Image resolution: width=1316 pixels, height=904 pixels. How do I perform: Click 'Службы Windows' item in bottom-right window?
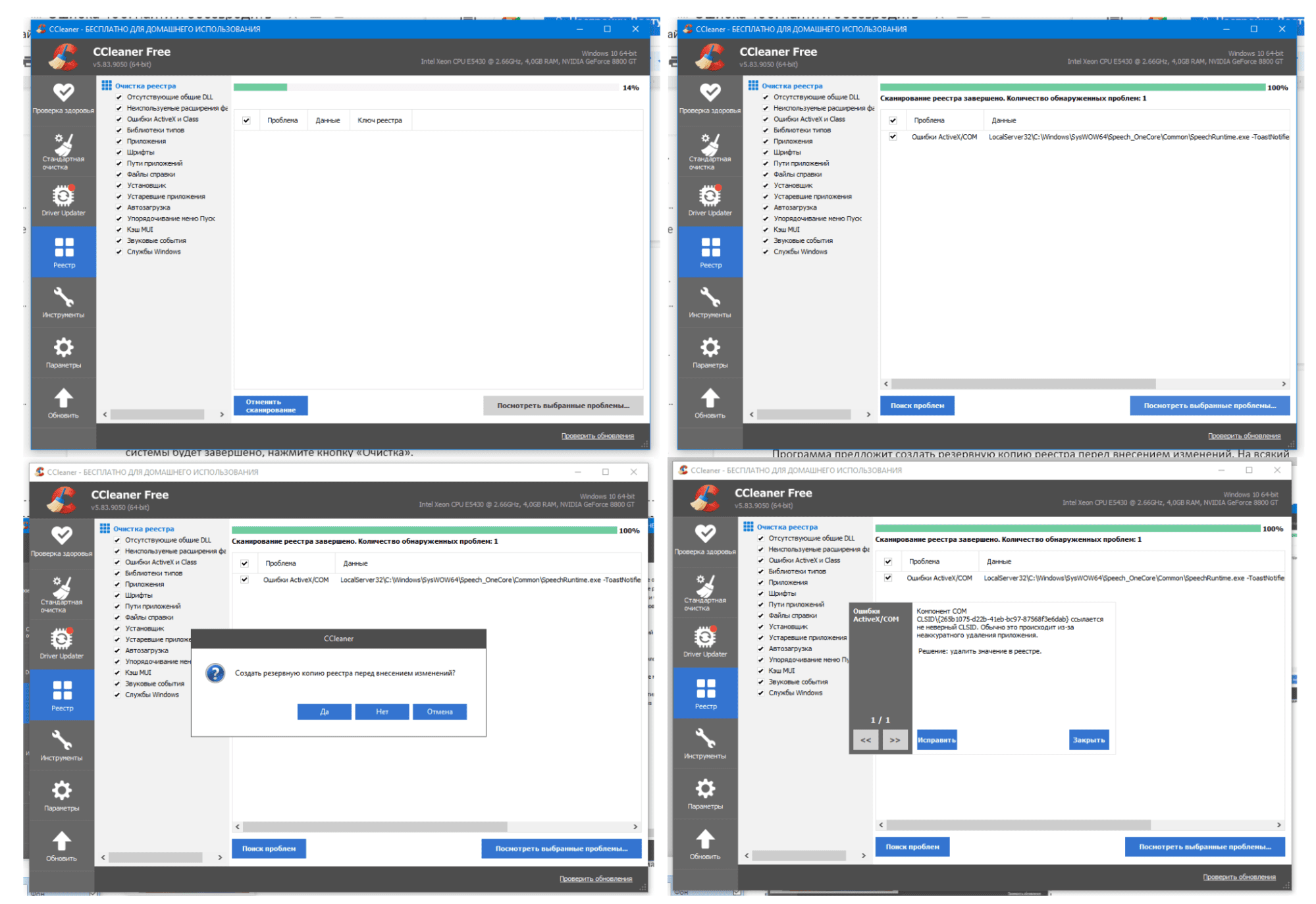click(795, 693)
